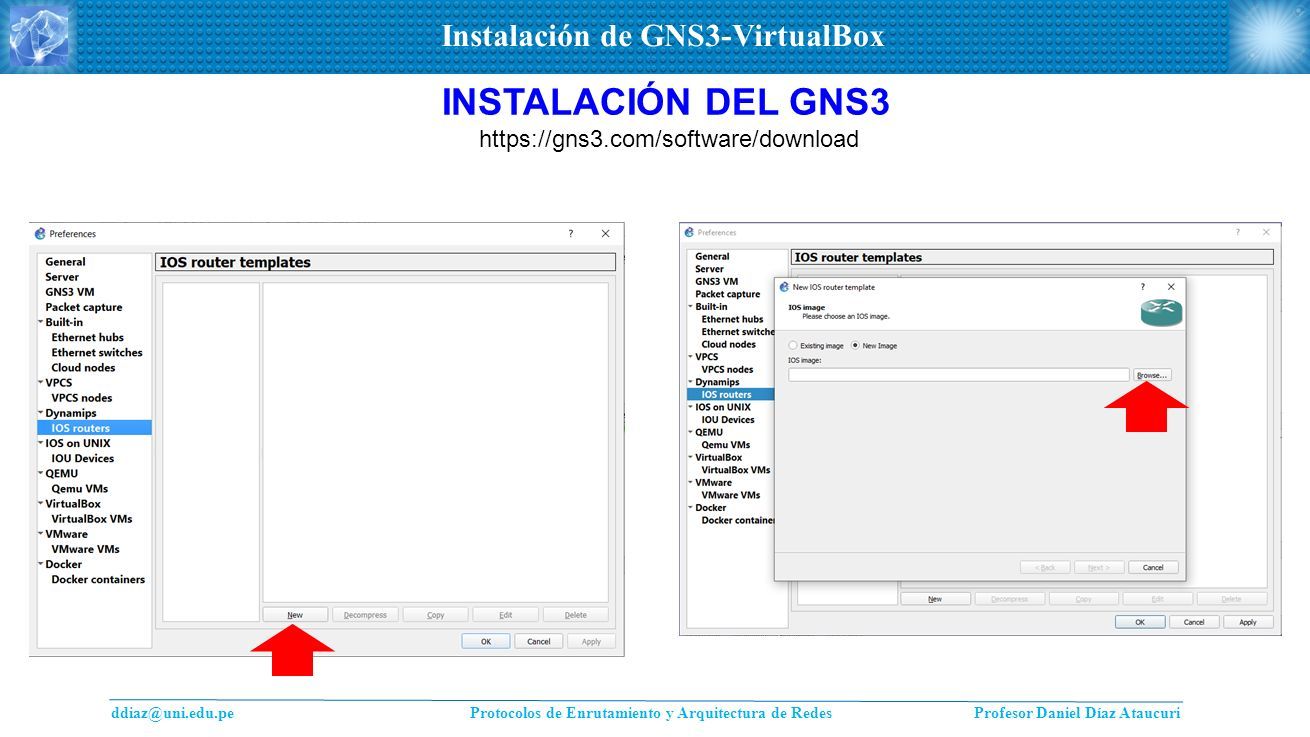Close the New IOS router template dialog
Viewport: 1310px width, 737px height.
click(x=1171, y=287)
